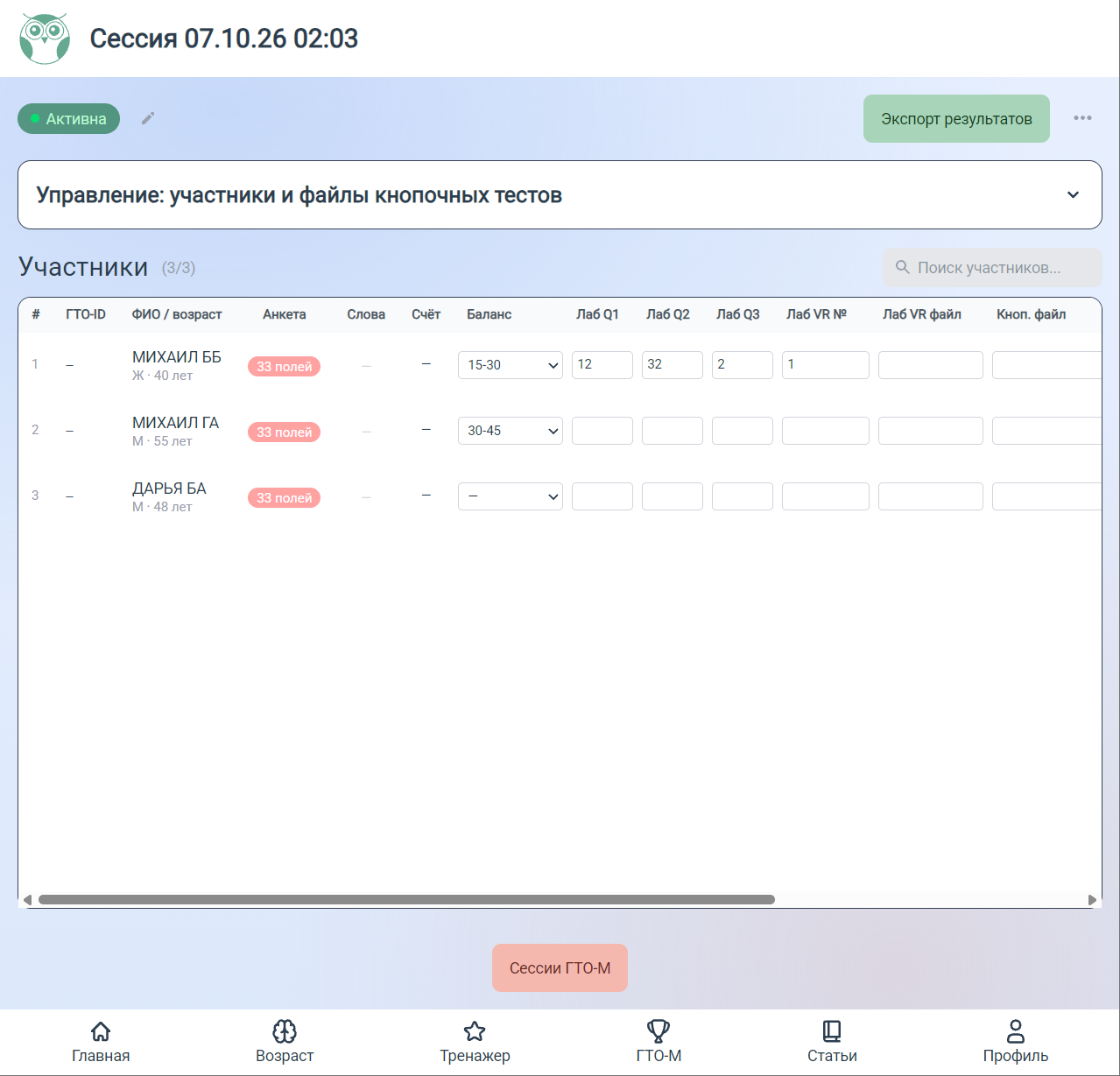
Task: Click Лаб Q3 field for МИХАИЛ ГА
Action: tap(743, 431)
